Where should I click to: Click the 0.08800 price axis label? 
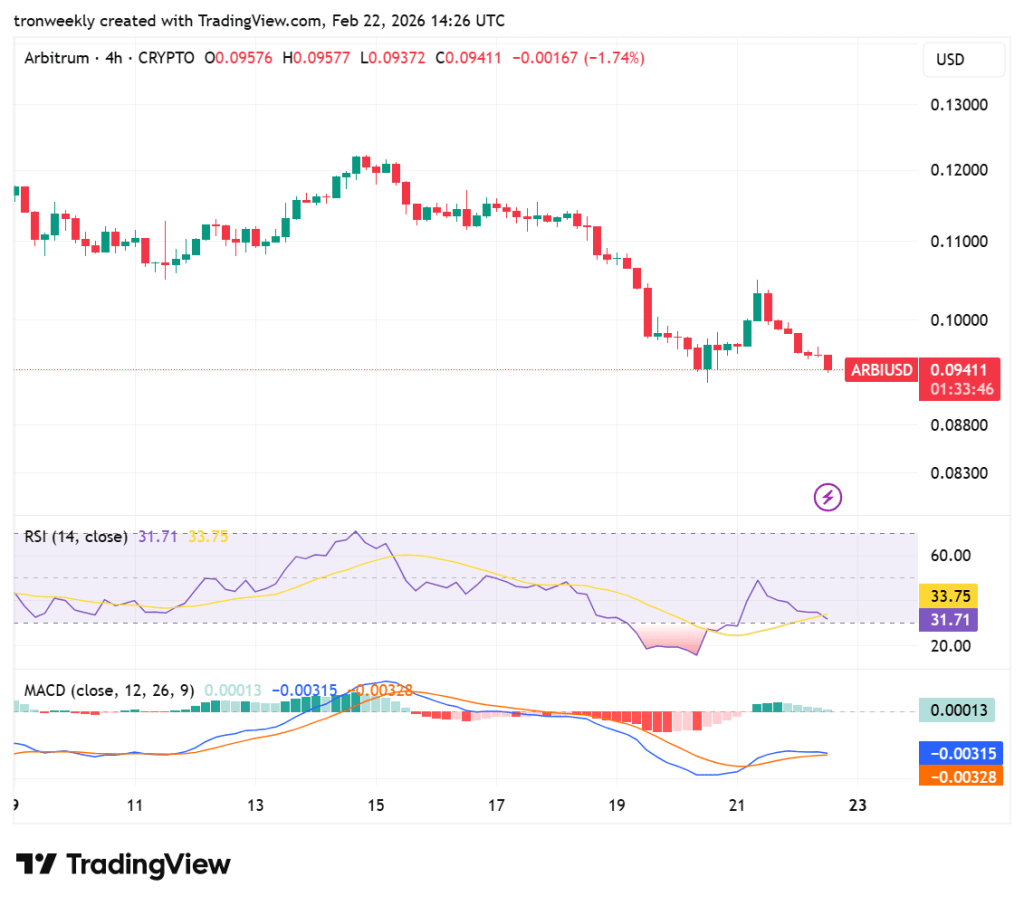[959, 425]
